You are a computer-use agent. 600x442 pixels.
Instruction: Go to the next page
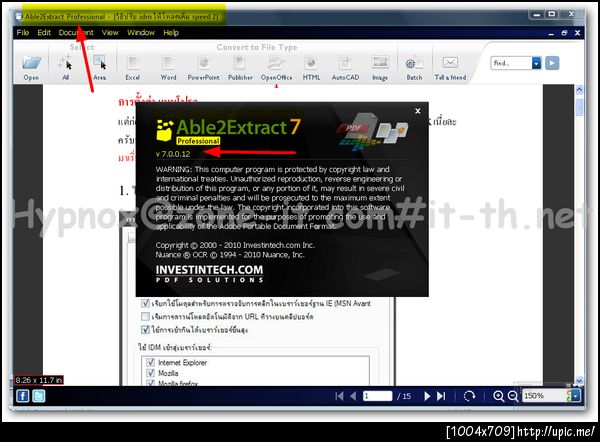pos(427,396)
